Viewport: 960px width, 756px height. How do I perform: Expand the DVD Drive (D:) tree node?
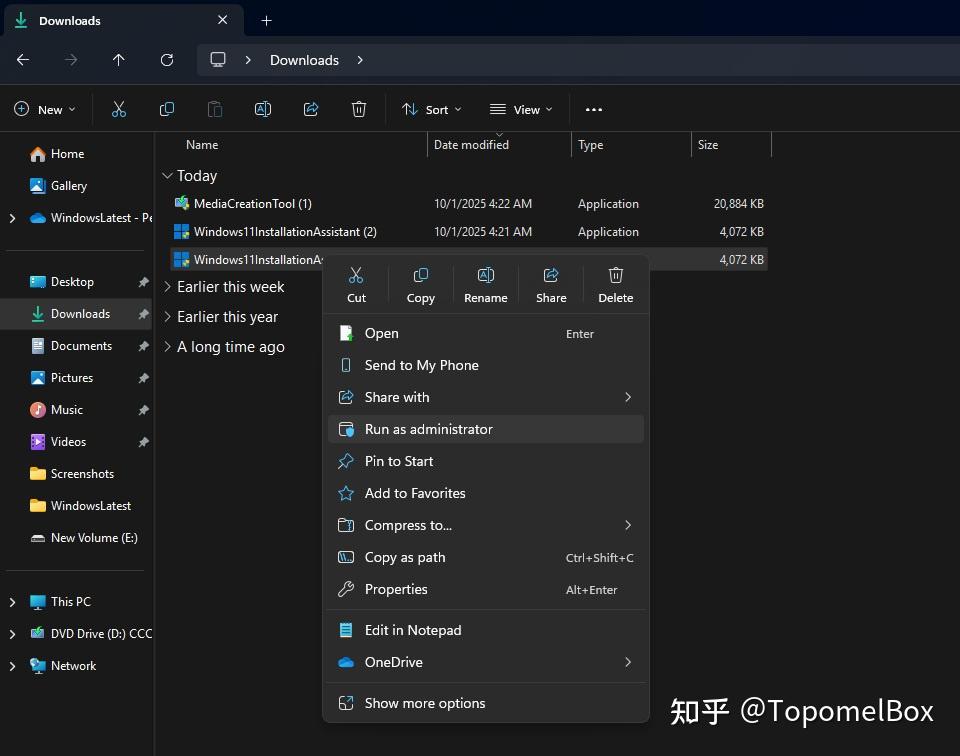click(12, 634)
